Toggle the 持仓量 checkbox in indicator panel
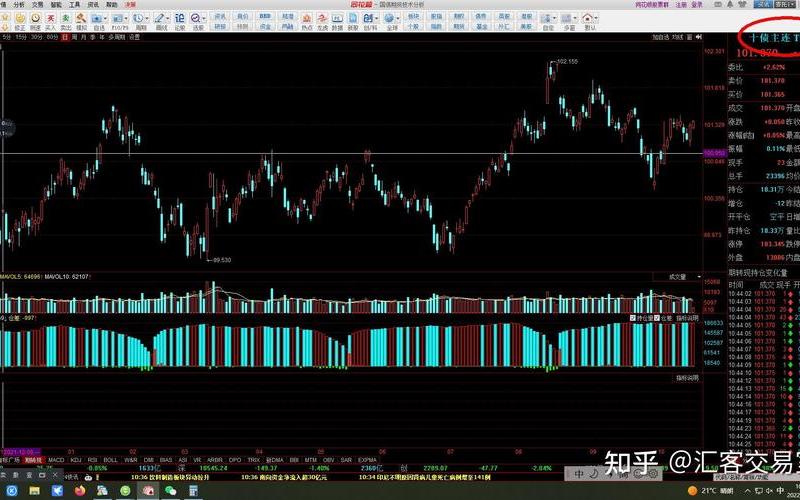 point(634,318)
